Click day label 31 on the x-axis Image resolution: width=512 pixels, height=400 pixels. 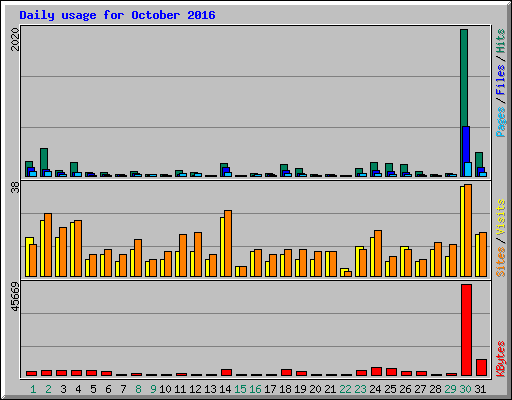pyautogui.click(x=480, y=389)
